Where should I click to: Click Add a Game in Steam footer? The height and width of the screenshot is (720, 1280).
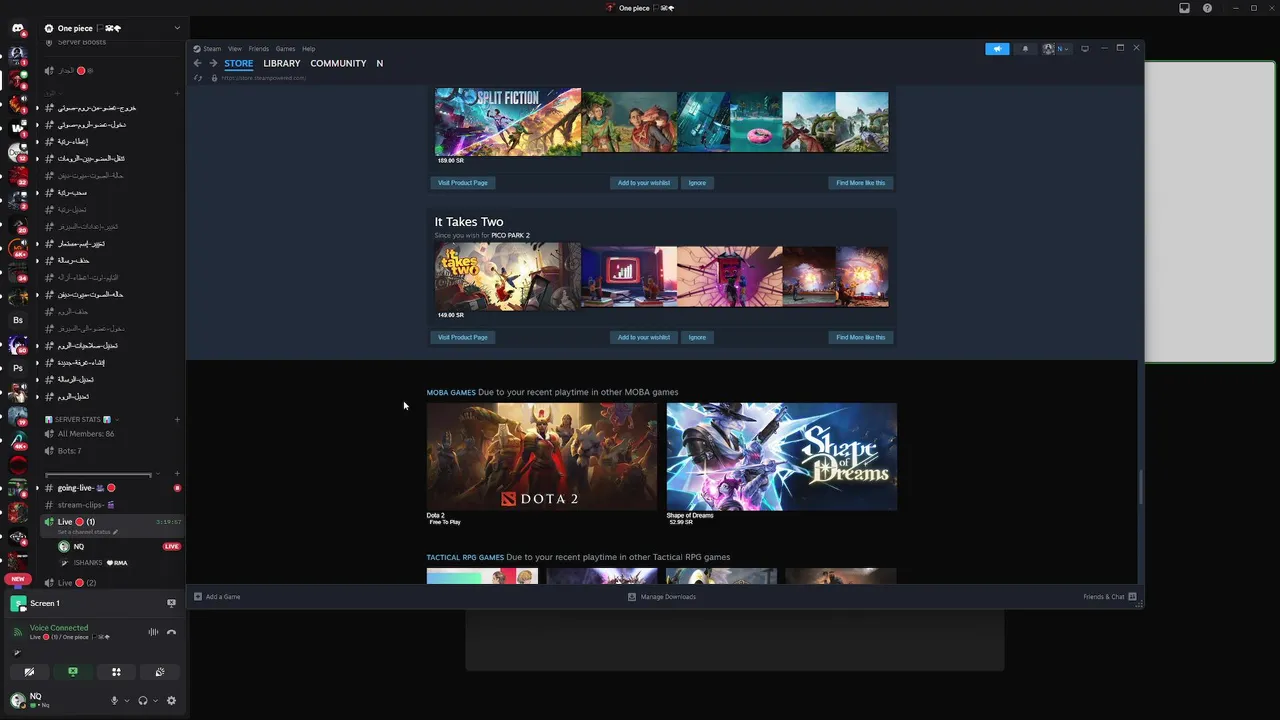[217, 597]
